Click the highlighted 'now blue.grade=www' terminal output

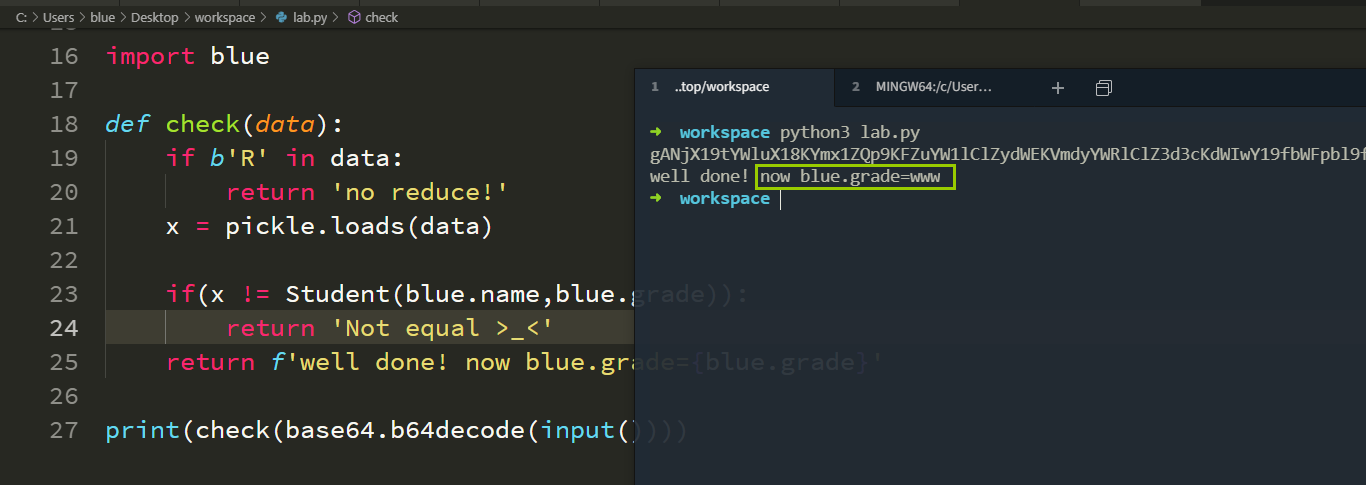tap(855, 177)
